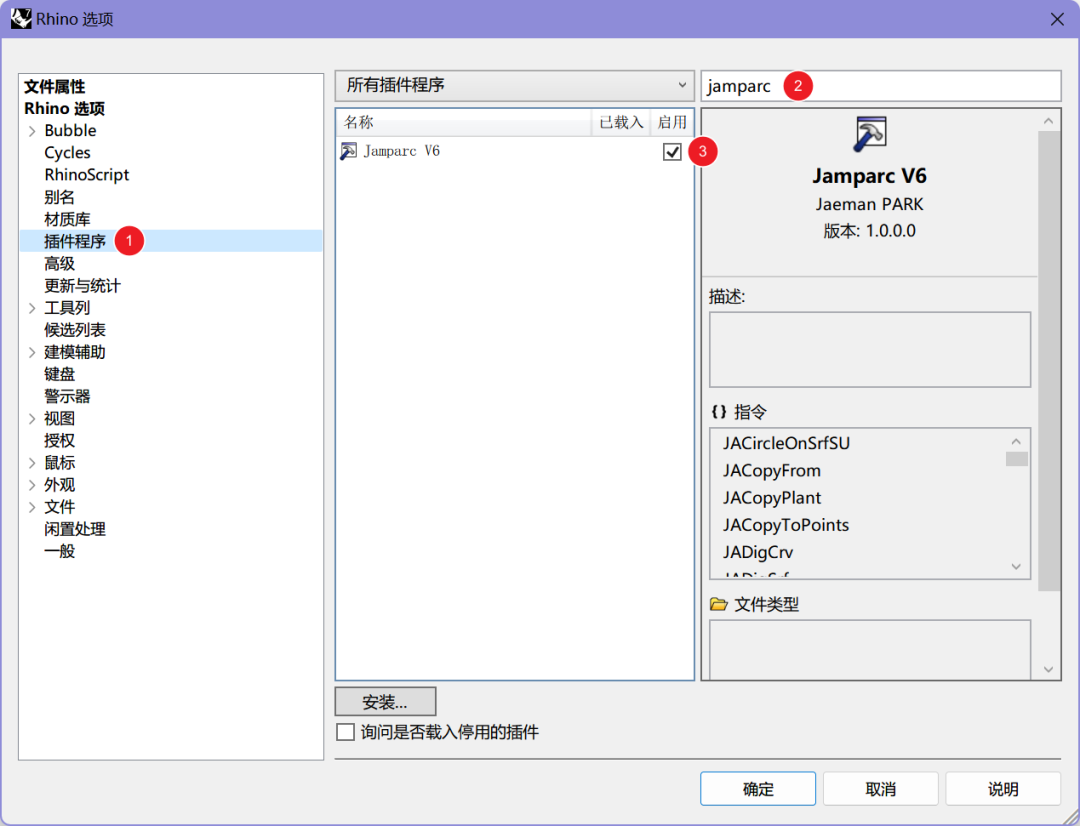Screen dimensions: 1080x826
Task: Enable 询问是否载入停用的插件 option
Action: click(343, 732)
